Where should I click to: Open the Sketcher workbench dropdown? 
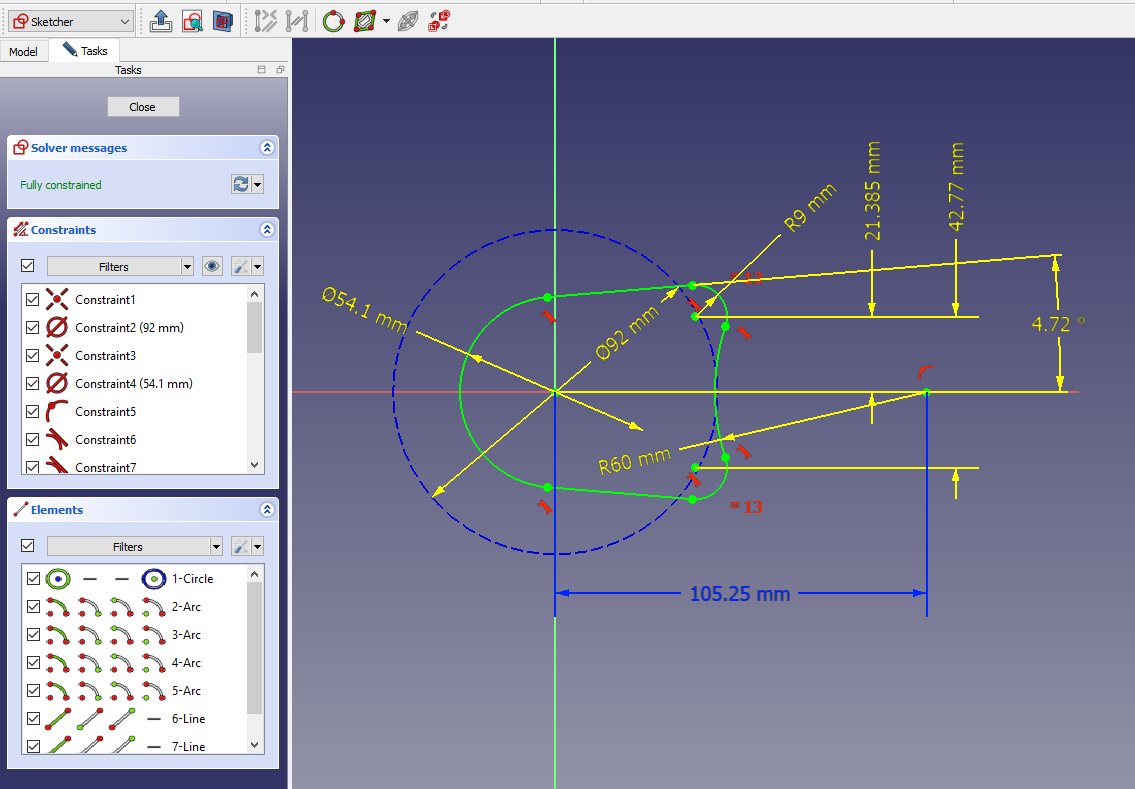[70, 21]
